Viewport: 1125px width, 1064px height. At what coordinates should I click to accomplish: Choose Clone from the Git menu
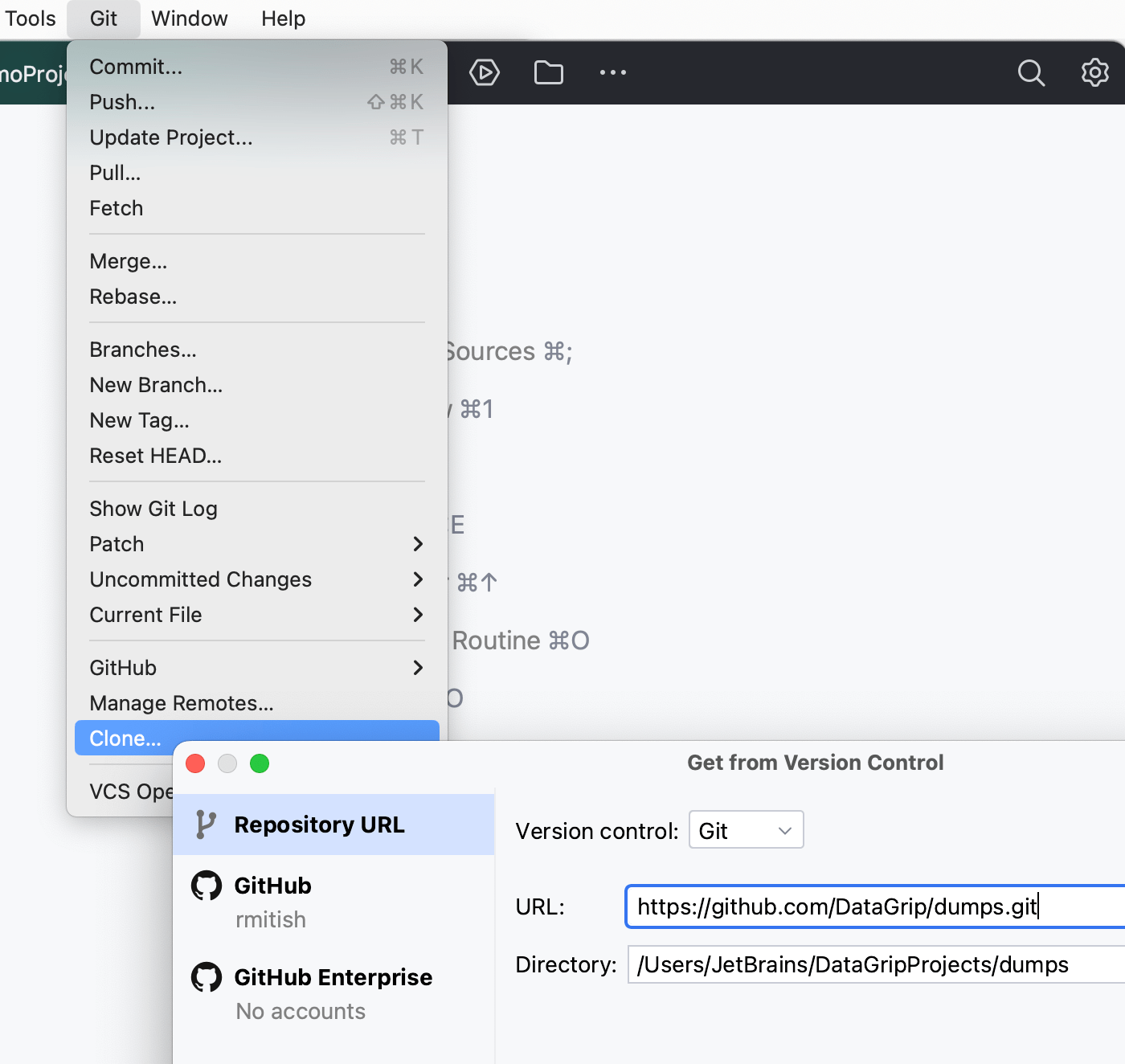125,738
